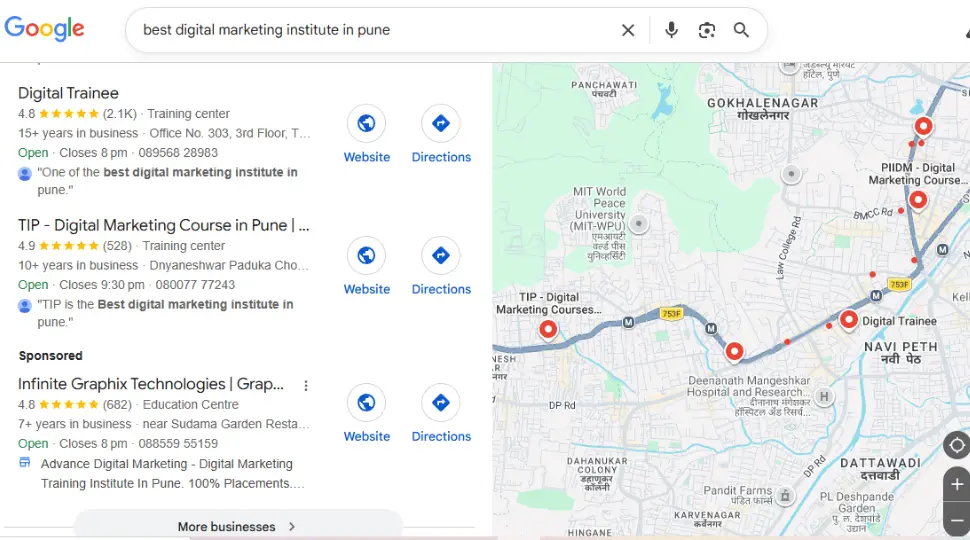This screenshot has height=540, width=970.
Task: Select map pin above Deenanath Mangeshkar Hospital
Action: pos(734,351)
